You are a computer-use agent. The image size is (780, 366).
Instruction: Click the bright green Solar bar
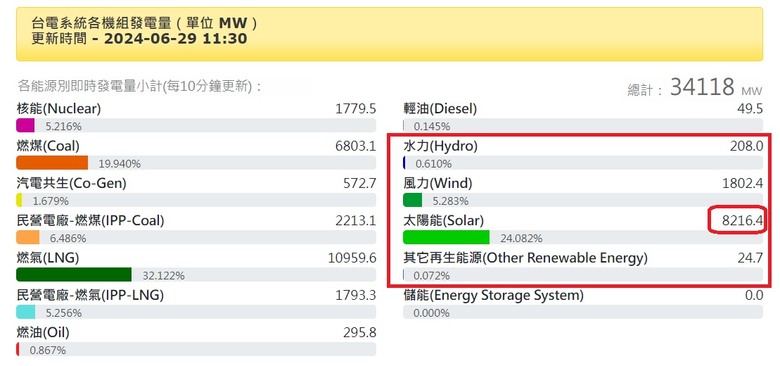446,237
